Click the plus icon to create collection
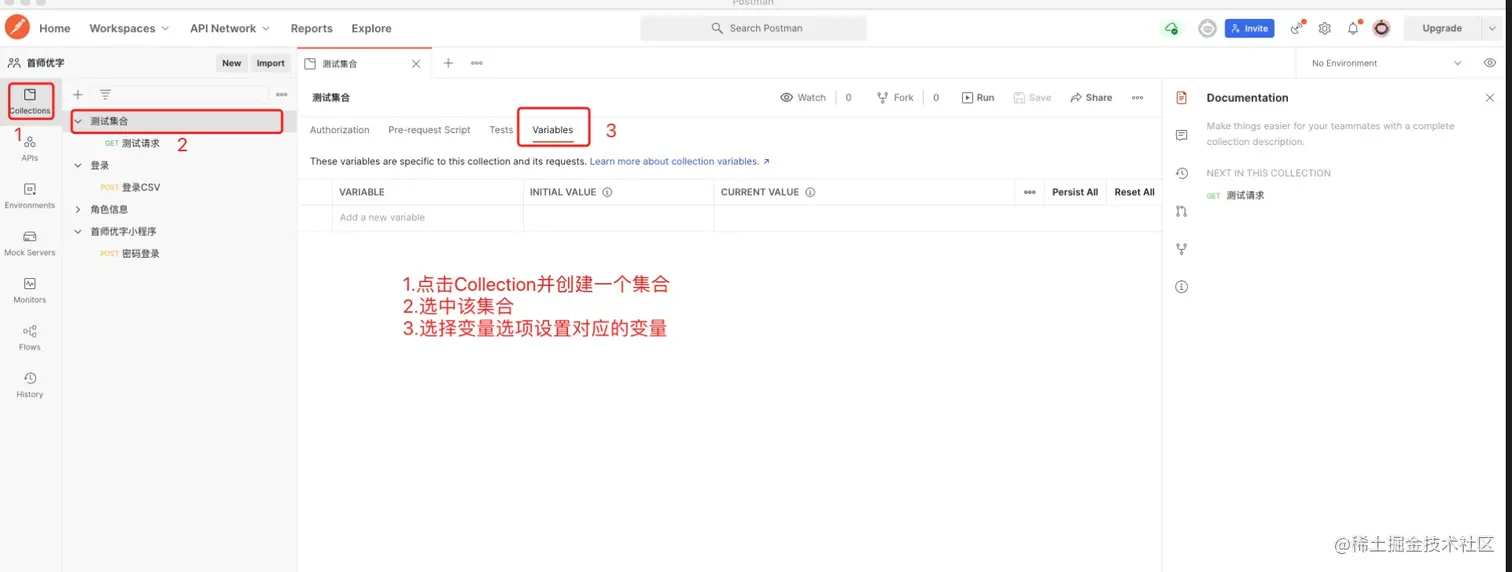Viewport: 1512px width, 572px height. point(78,94)
